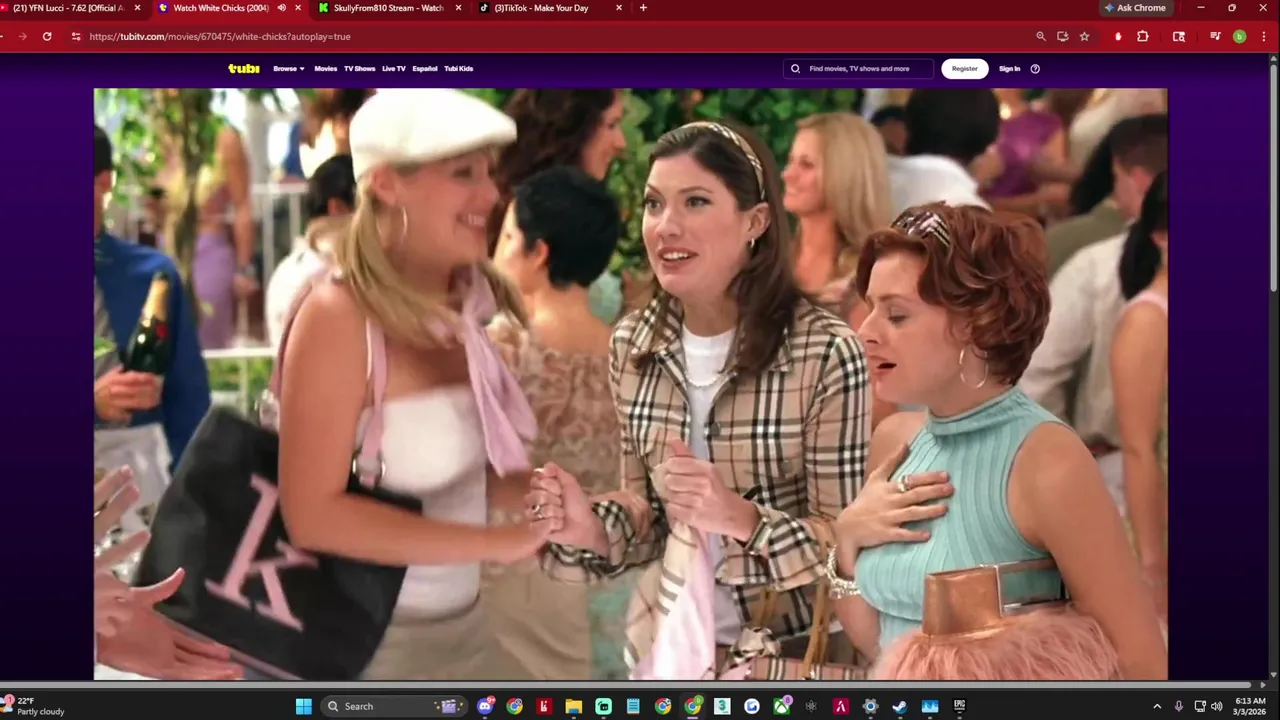Open the green profile avatar
Screen dimensions: 1280x720
click(1239, 36)
